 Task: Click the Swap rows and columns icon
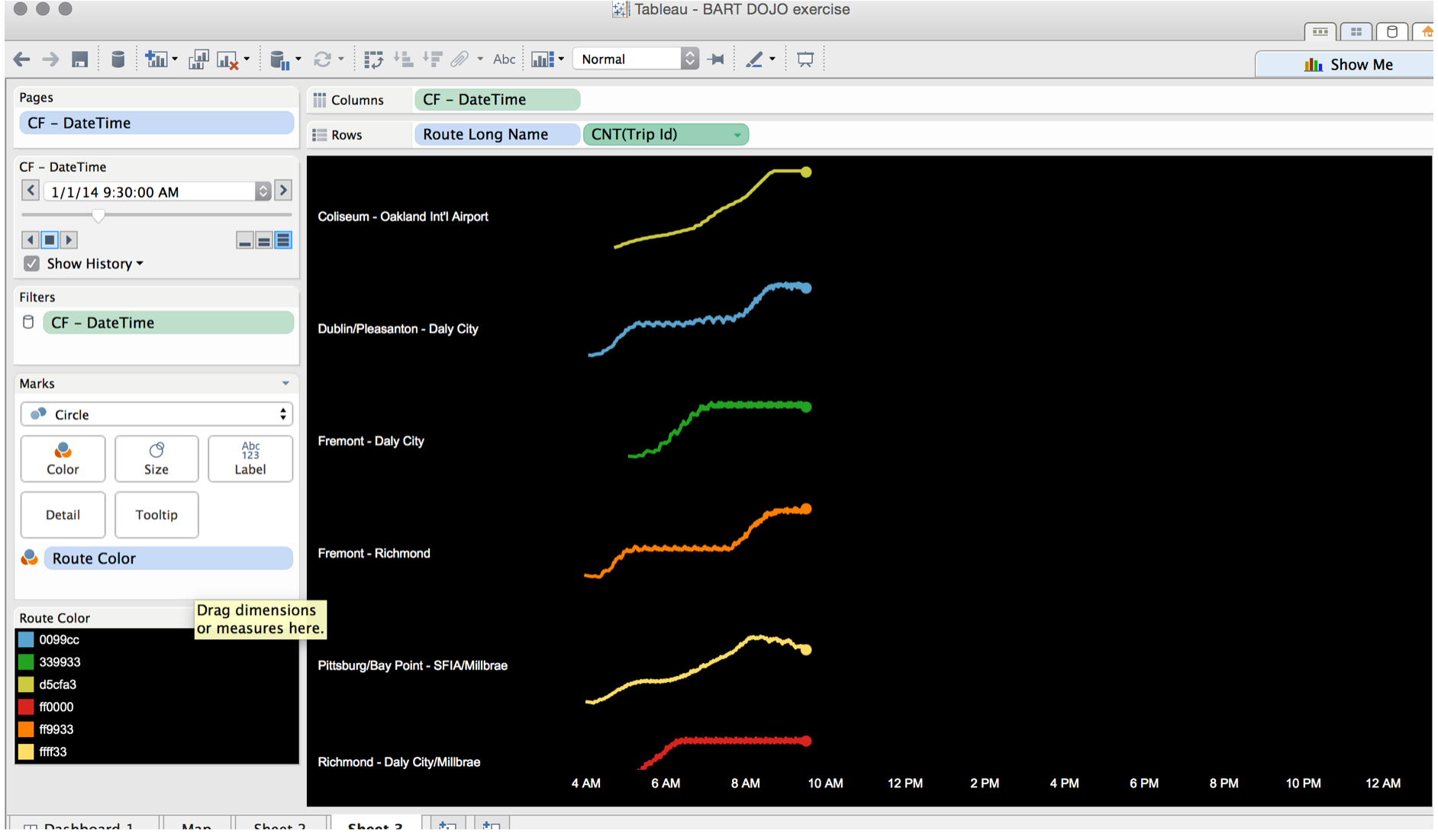click(374, 59)
